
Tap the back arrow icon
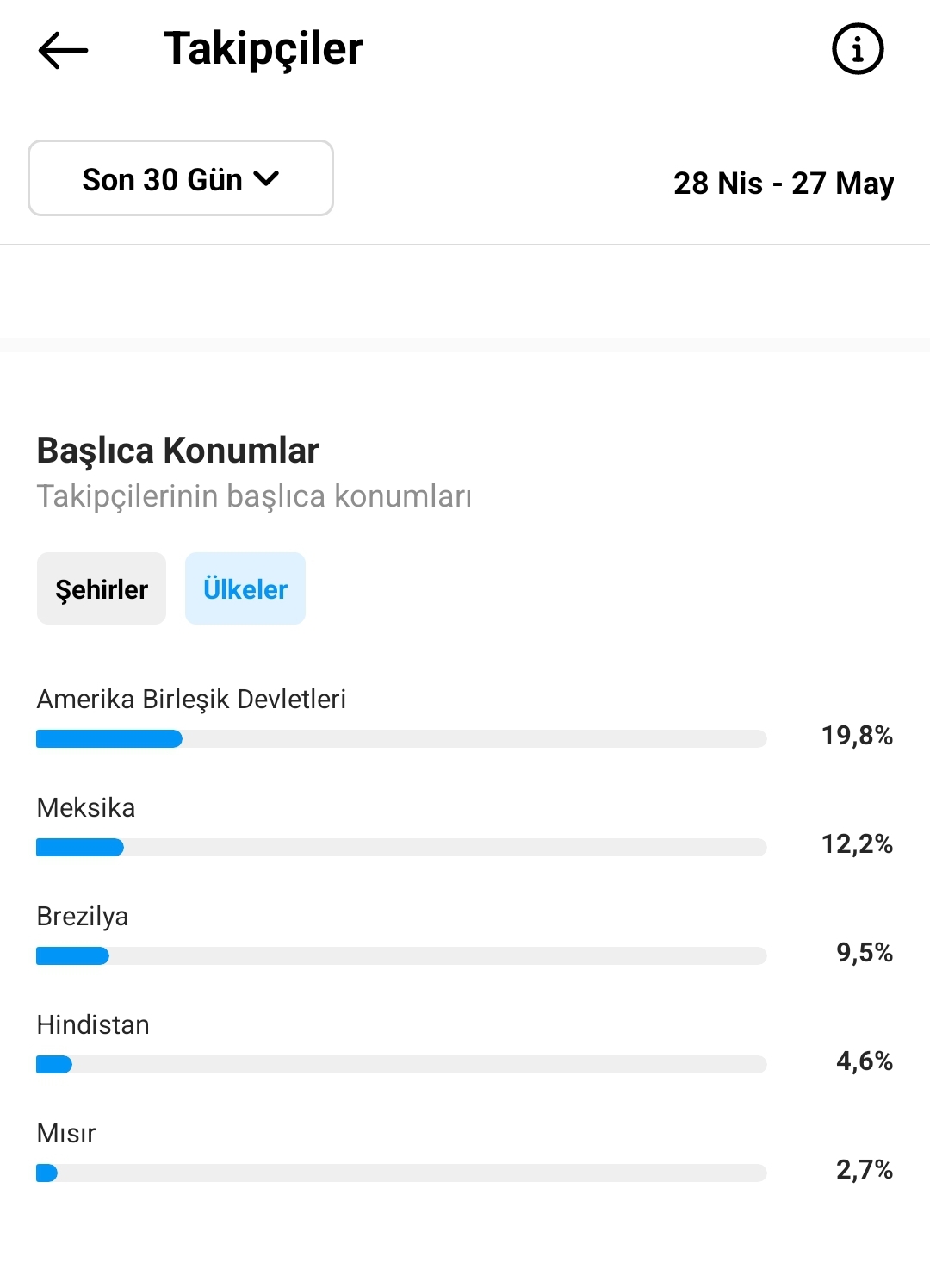click(x=64, y=50)
